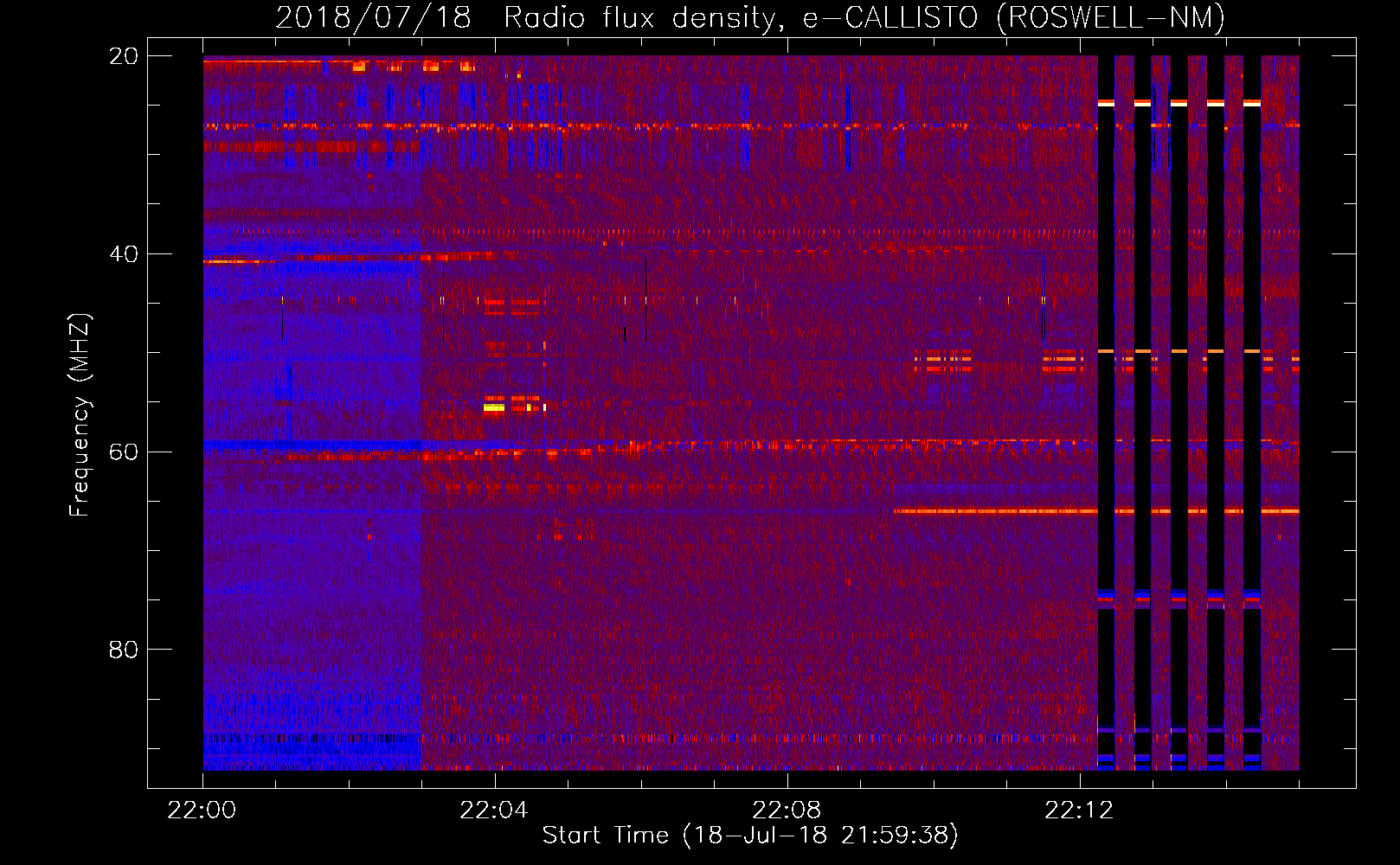Image resolution: width=1400 pixels, height=865 pixels.
Task: Click the 22:12 time axis label
Action: [x=1079, y=811]
